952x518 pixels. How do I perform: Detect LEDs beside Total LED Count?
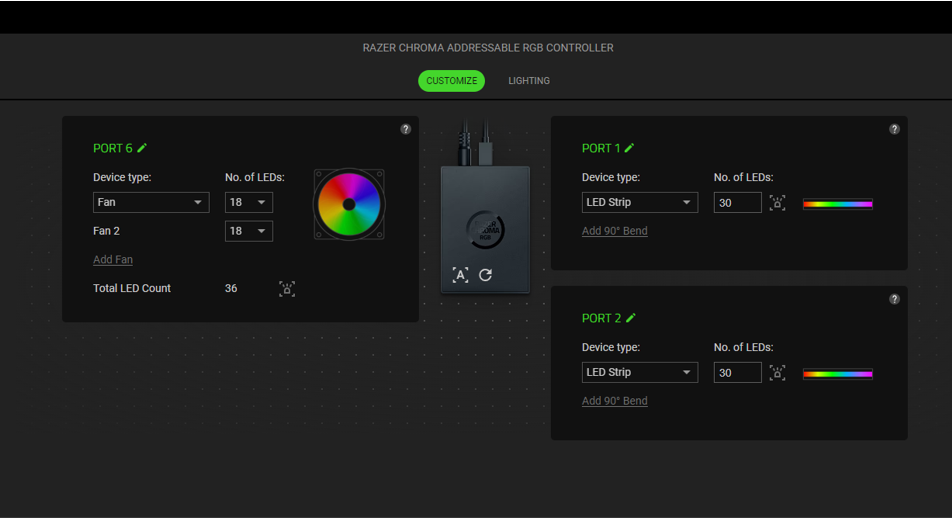coord(287,289)
